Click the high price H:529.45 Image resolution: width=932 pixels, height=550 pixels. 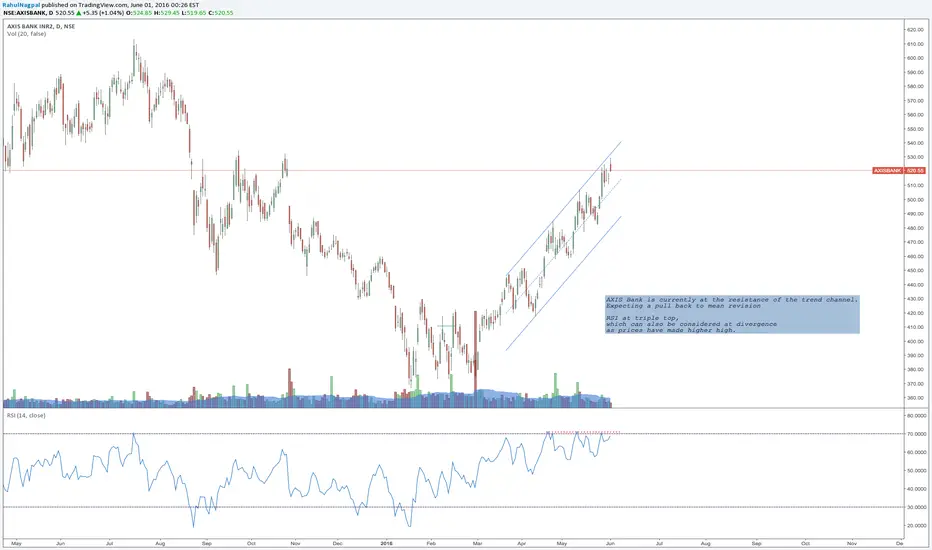point(166,12)
